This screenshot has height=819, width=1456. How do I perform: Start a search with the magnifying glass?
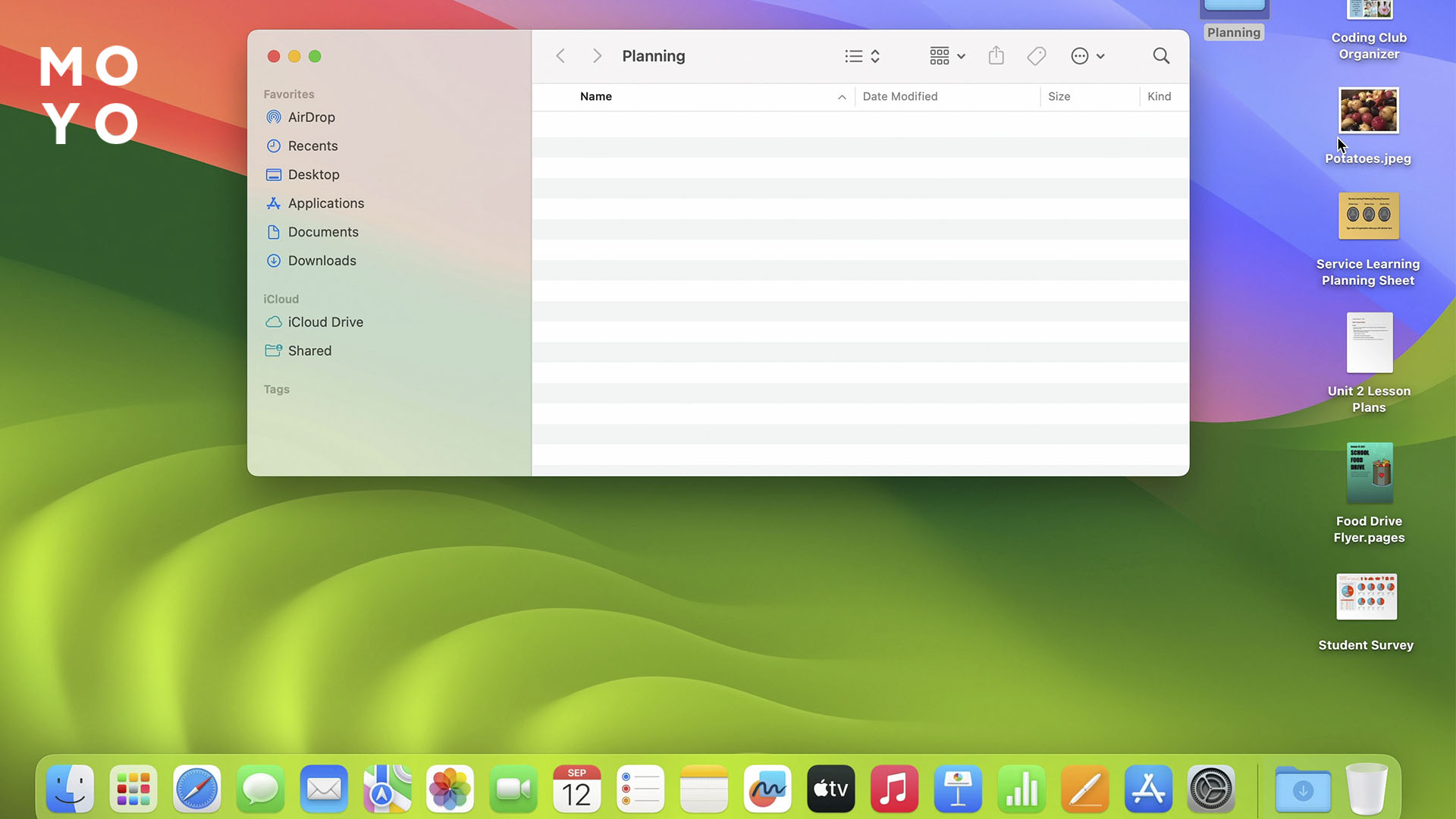pyautogui.click(x=1161, y=55)
